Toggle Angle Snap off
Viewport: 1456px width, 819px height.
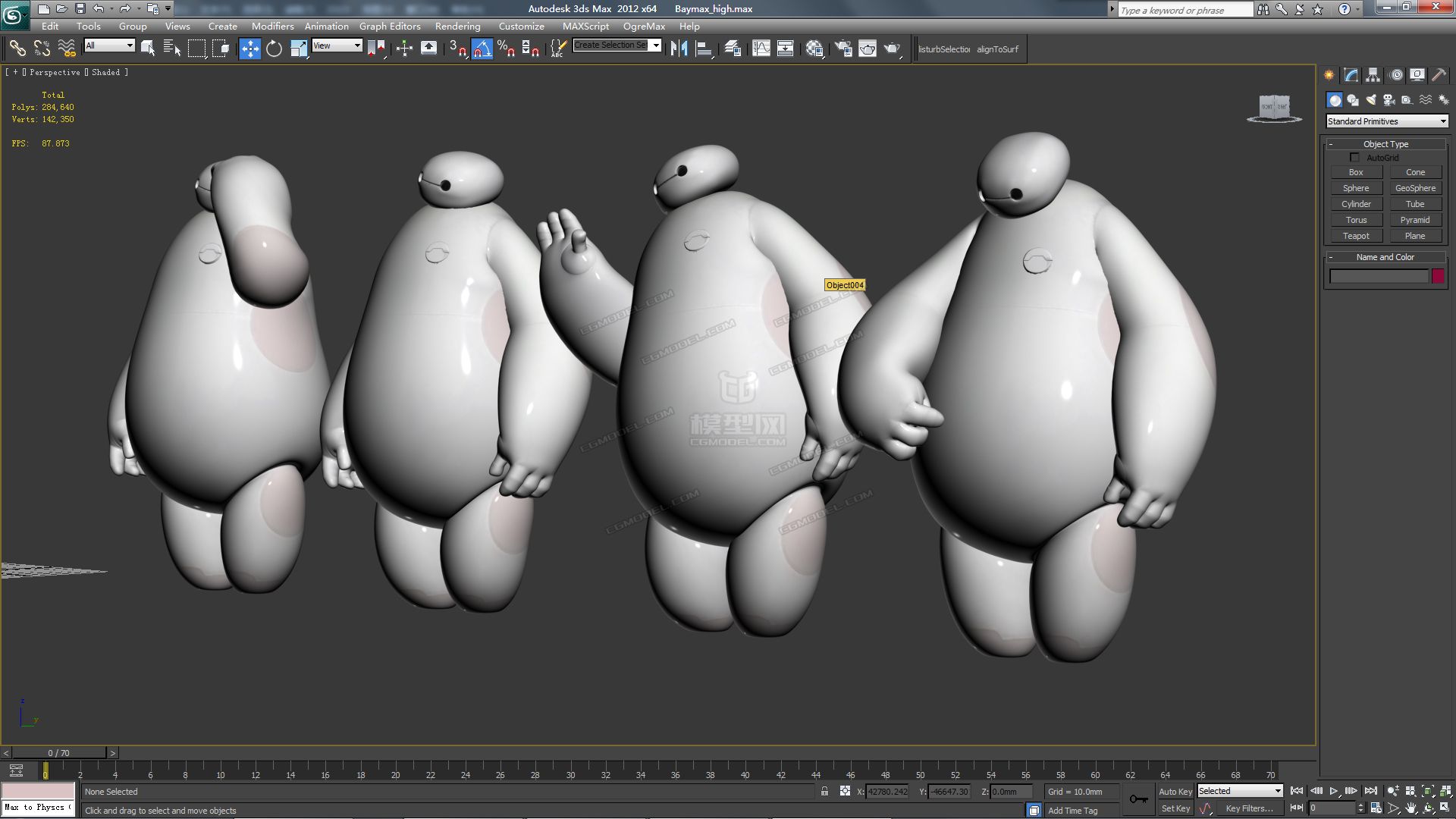pyautogui.click(x=482, y=49)
